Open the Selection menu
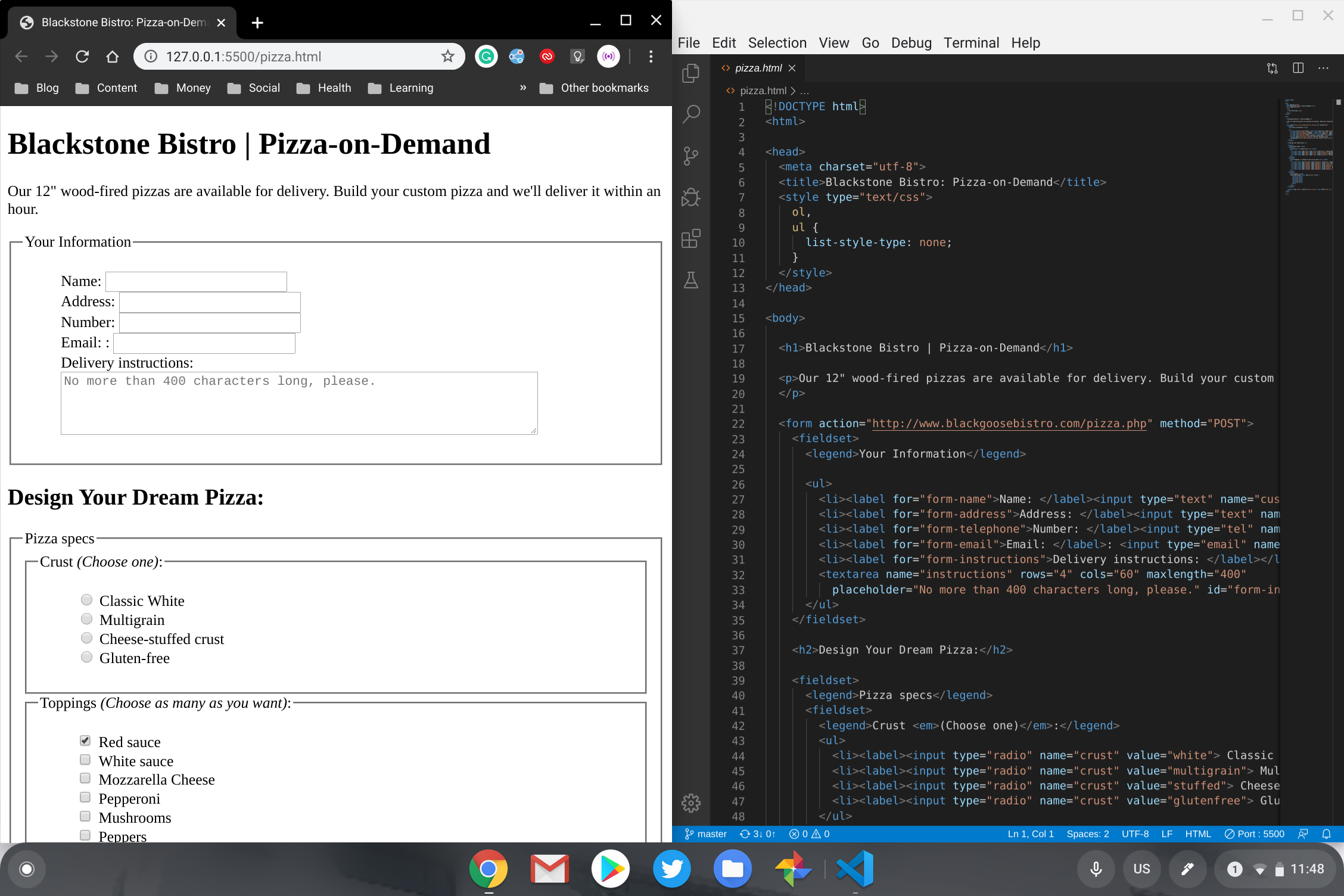This screenshot has width=1344, height=896. coord(777,43)
